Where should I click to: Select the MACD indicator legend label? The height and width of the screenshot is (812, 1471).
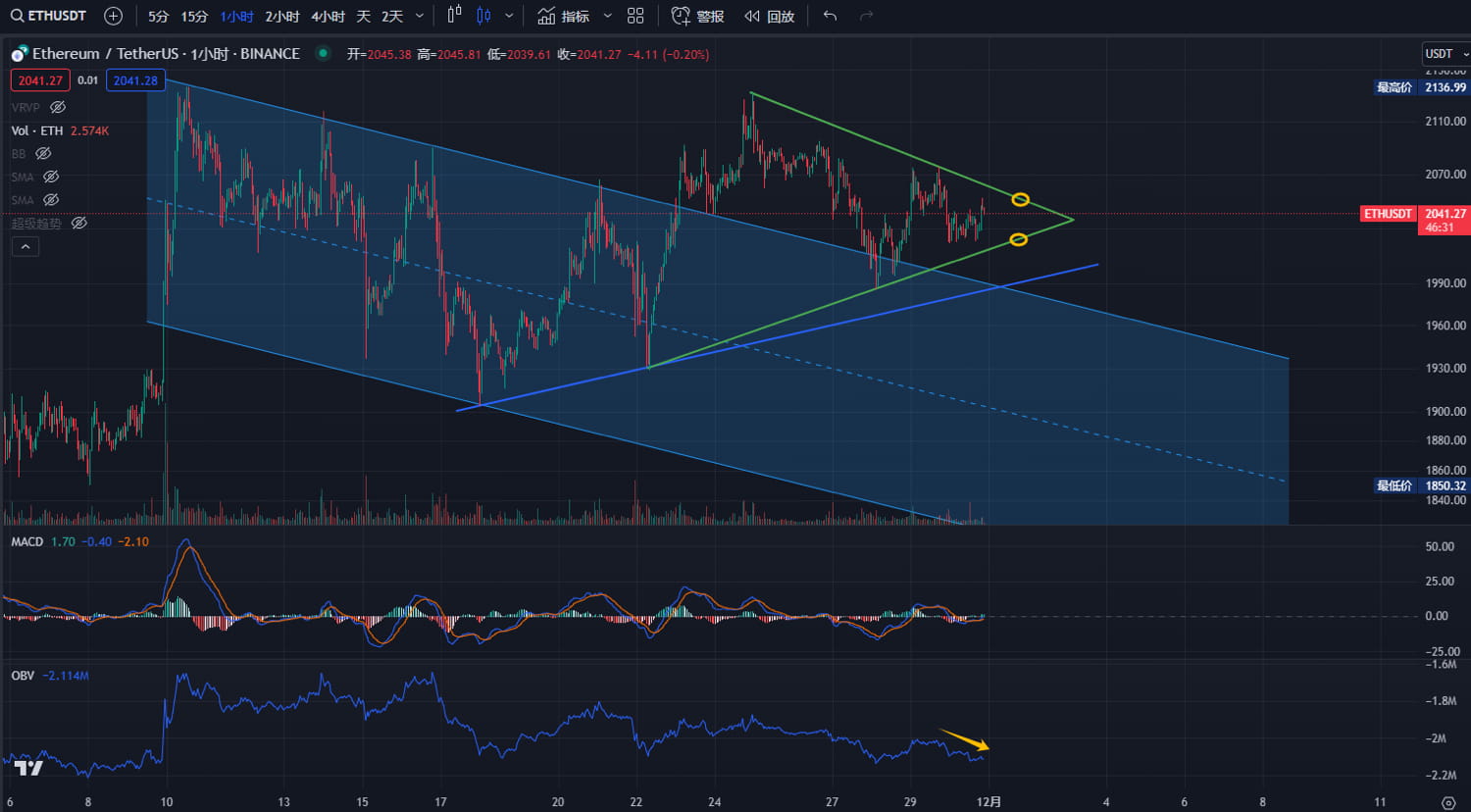(x=27, y=541)
